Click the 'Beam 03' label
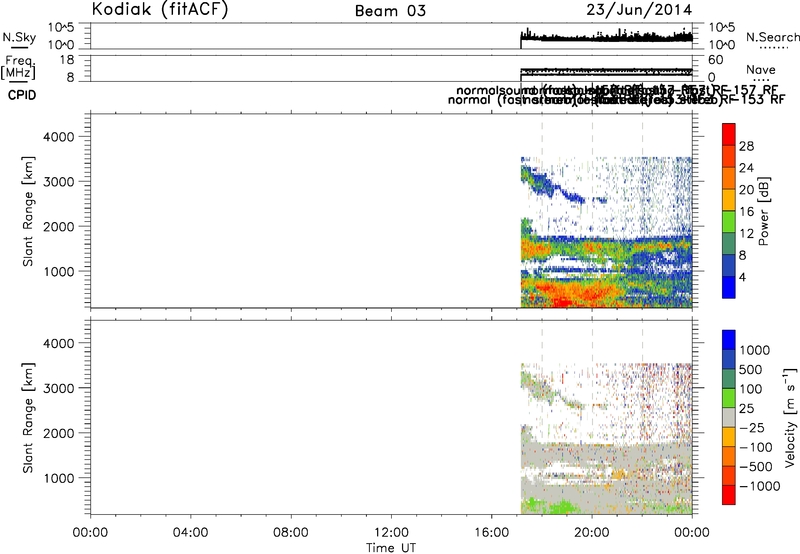 point(390,11)
